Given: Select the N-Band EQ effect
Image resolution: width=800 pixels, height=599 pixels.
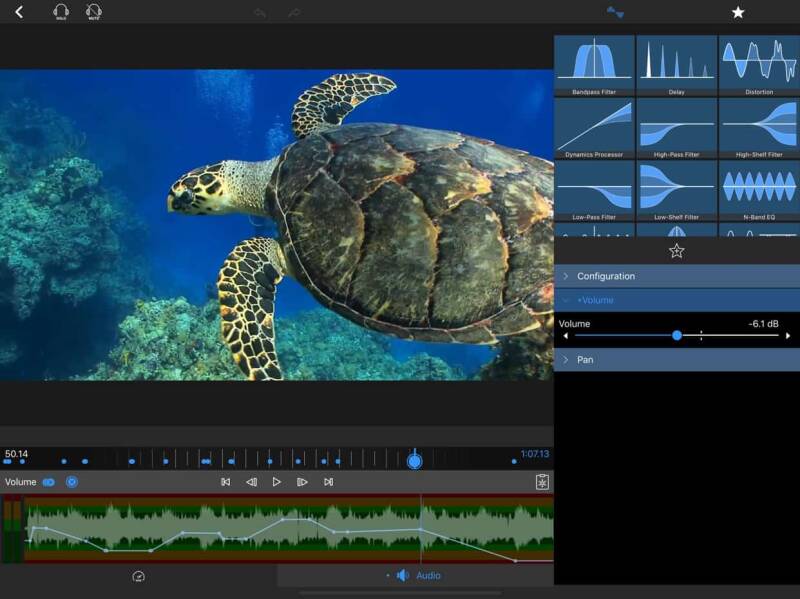Looking at the screenshot, I should pos(759,191).
